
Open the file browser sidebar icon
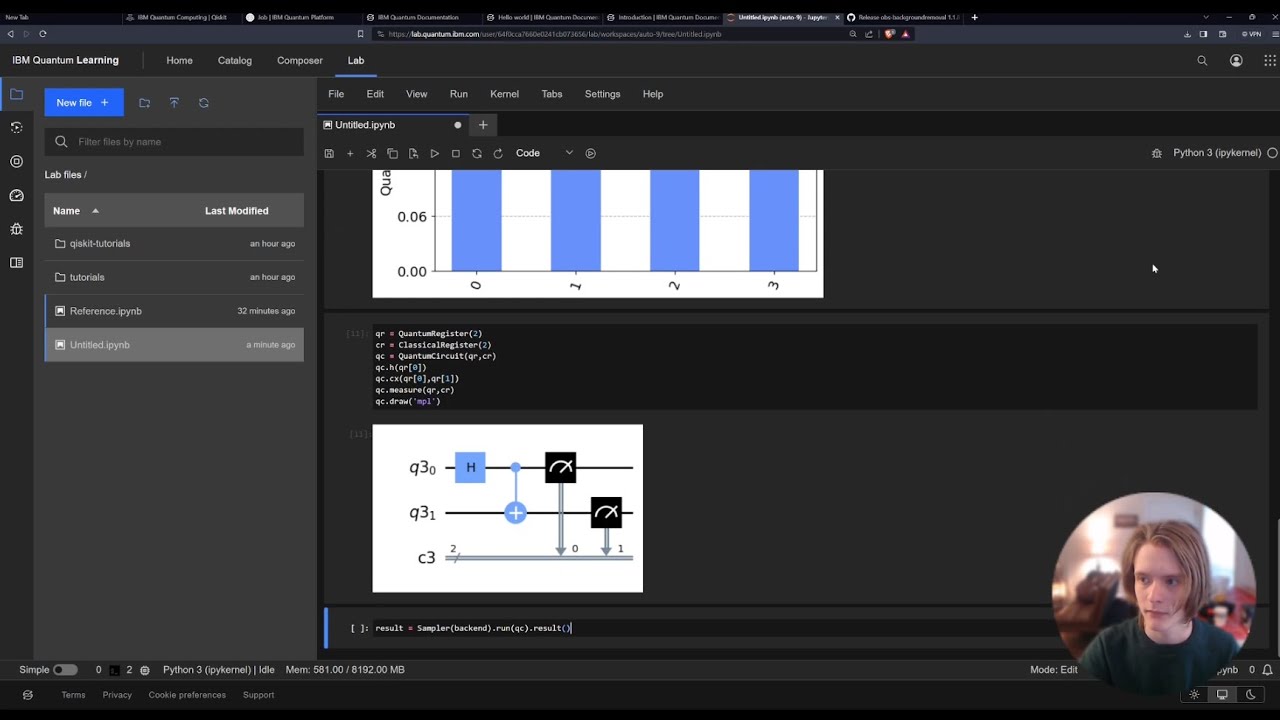coord(16,94)
